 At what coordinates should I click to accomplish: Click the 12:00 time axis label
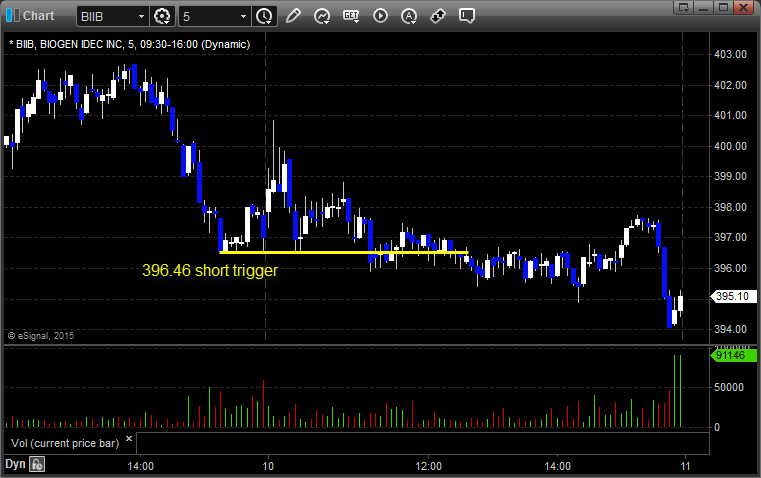[429, 466]
